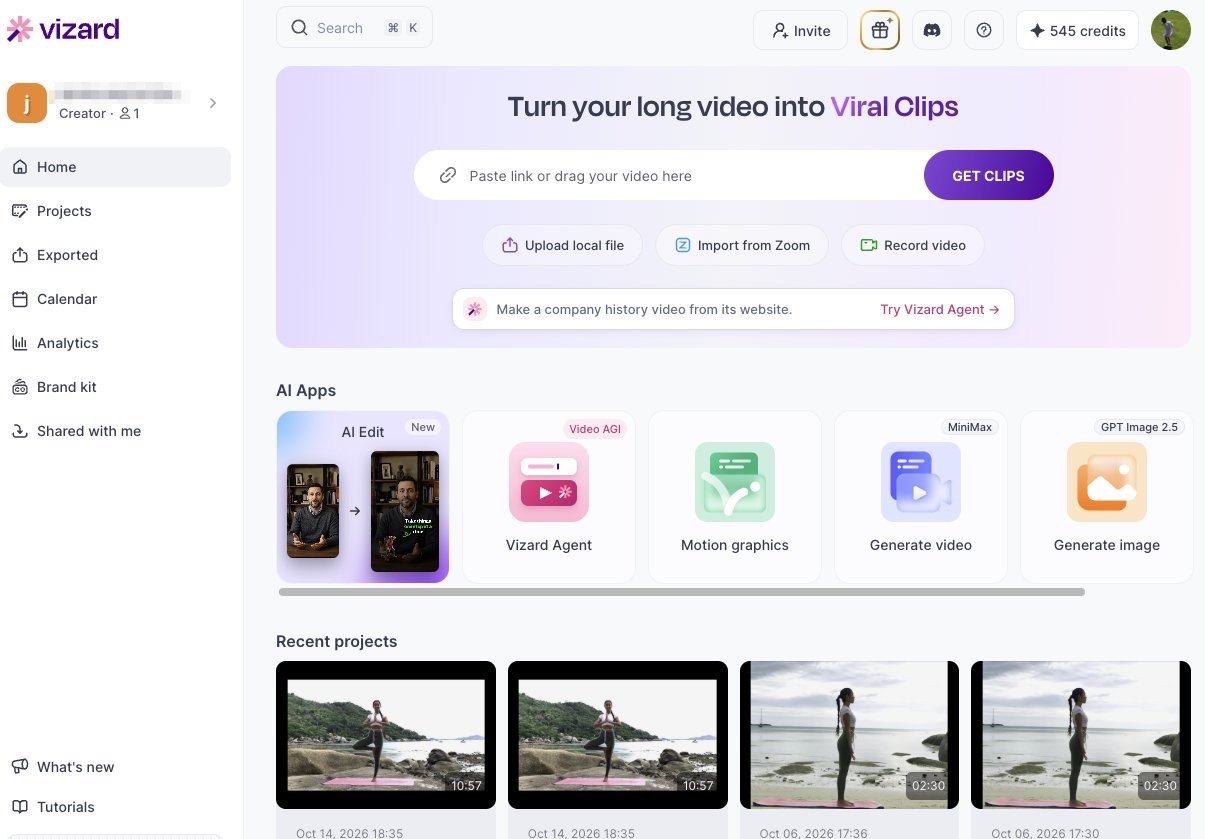Click 'Make a company history video' suggestion text

pyautogui.click(x=644, y=310)
